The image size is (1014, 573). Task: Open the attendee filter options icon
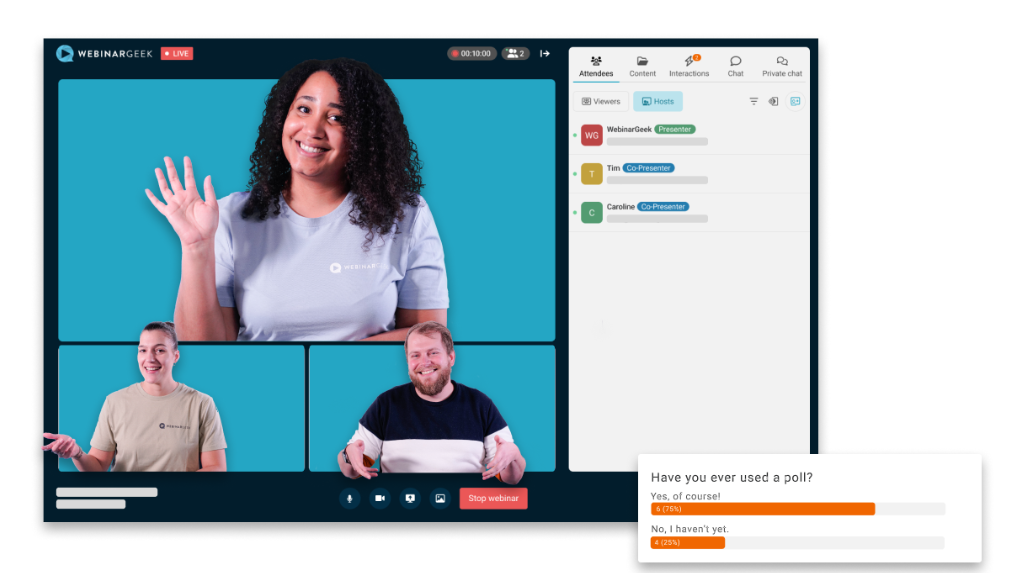754,101
